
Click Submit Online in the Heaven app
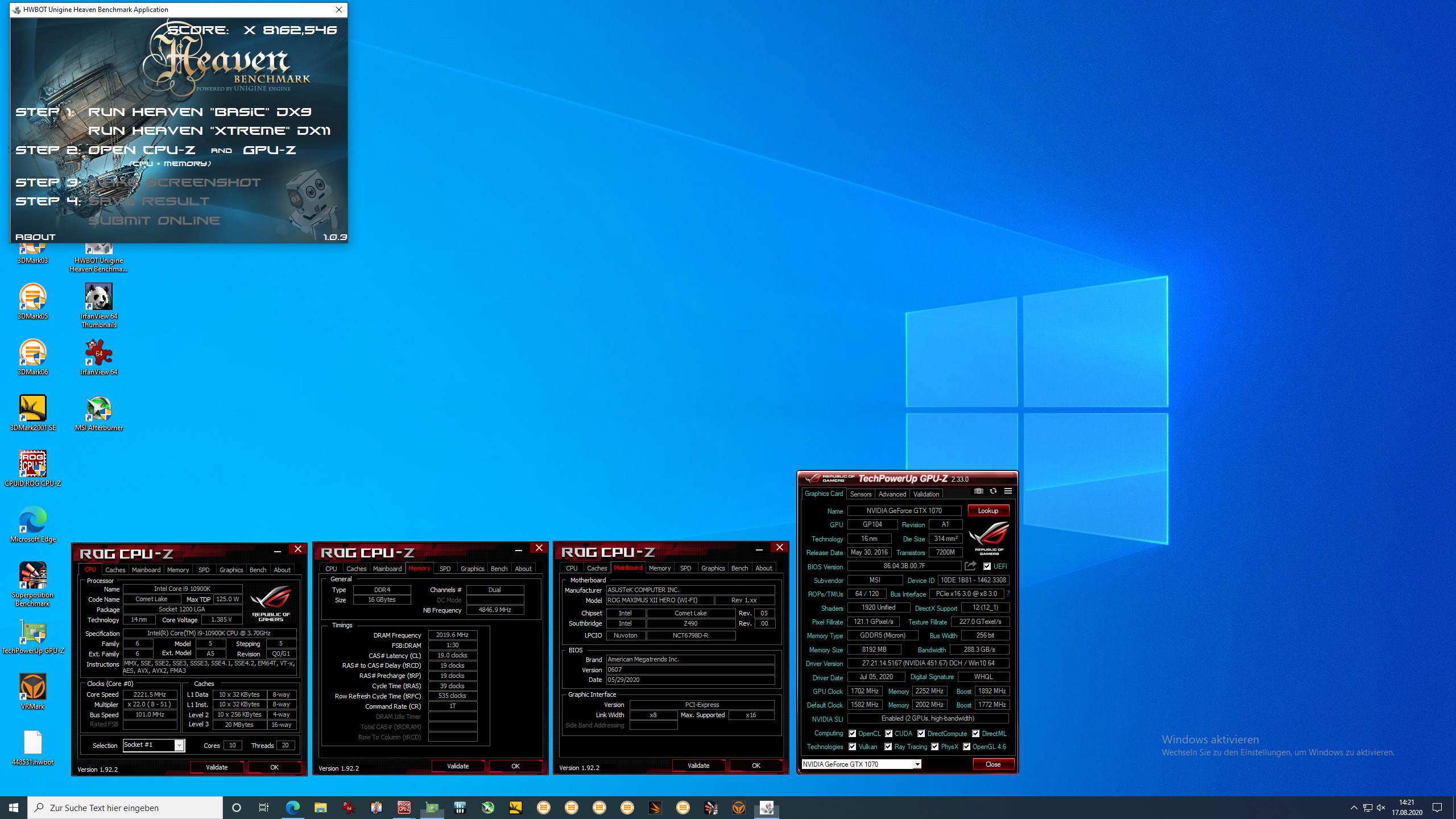coord(154,221)
